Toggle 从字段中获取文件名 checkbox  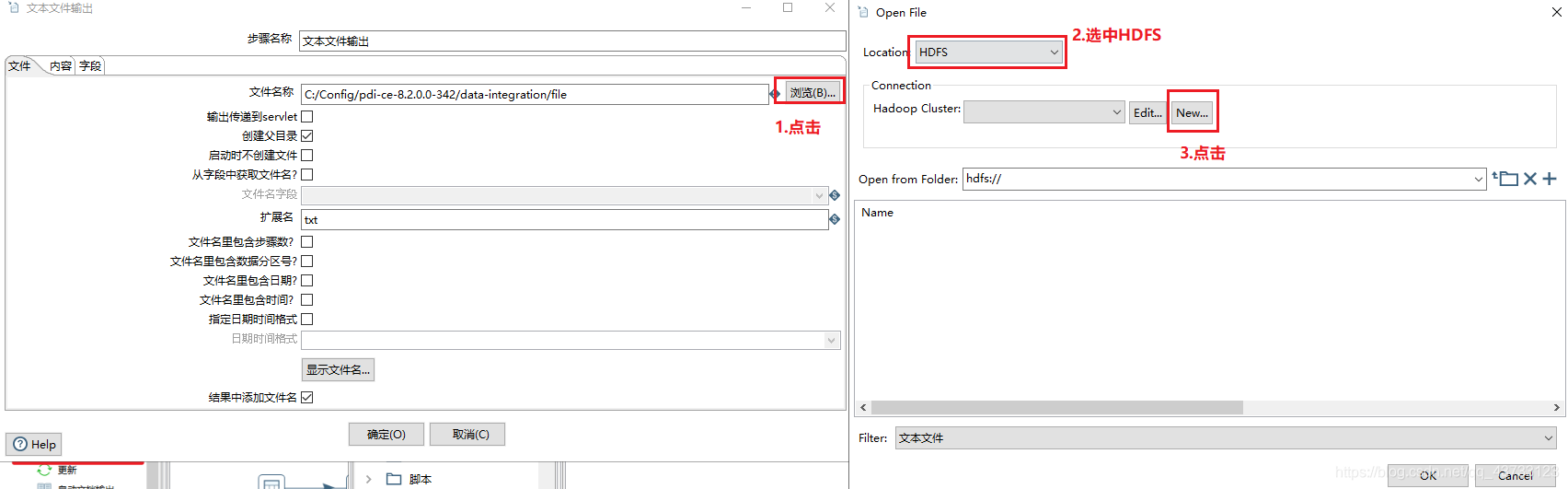[307, 175]
